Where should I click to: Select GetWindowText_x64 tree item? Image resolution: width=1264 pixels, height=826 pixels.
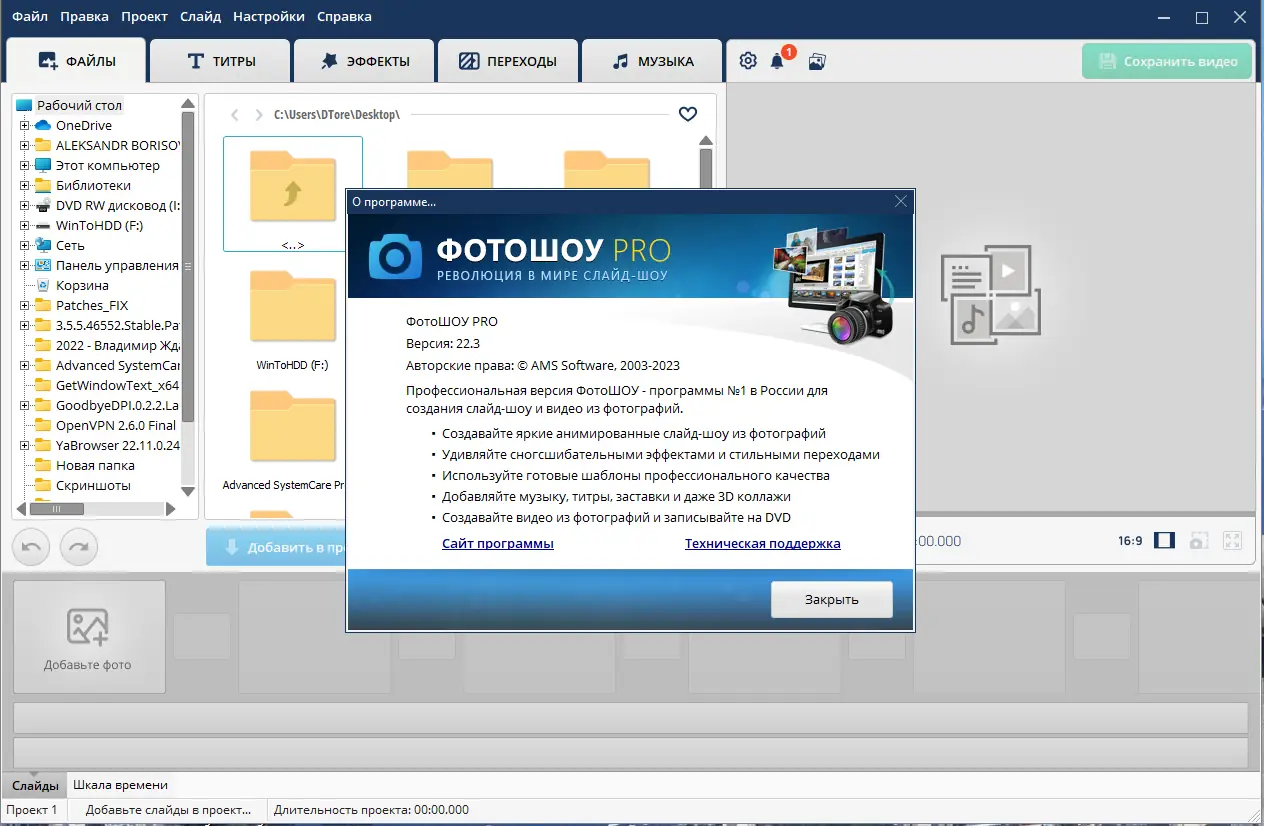point(117,386)
